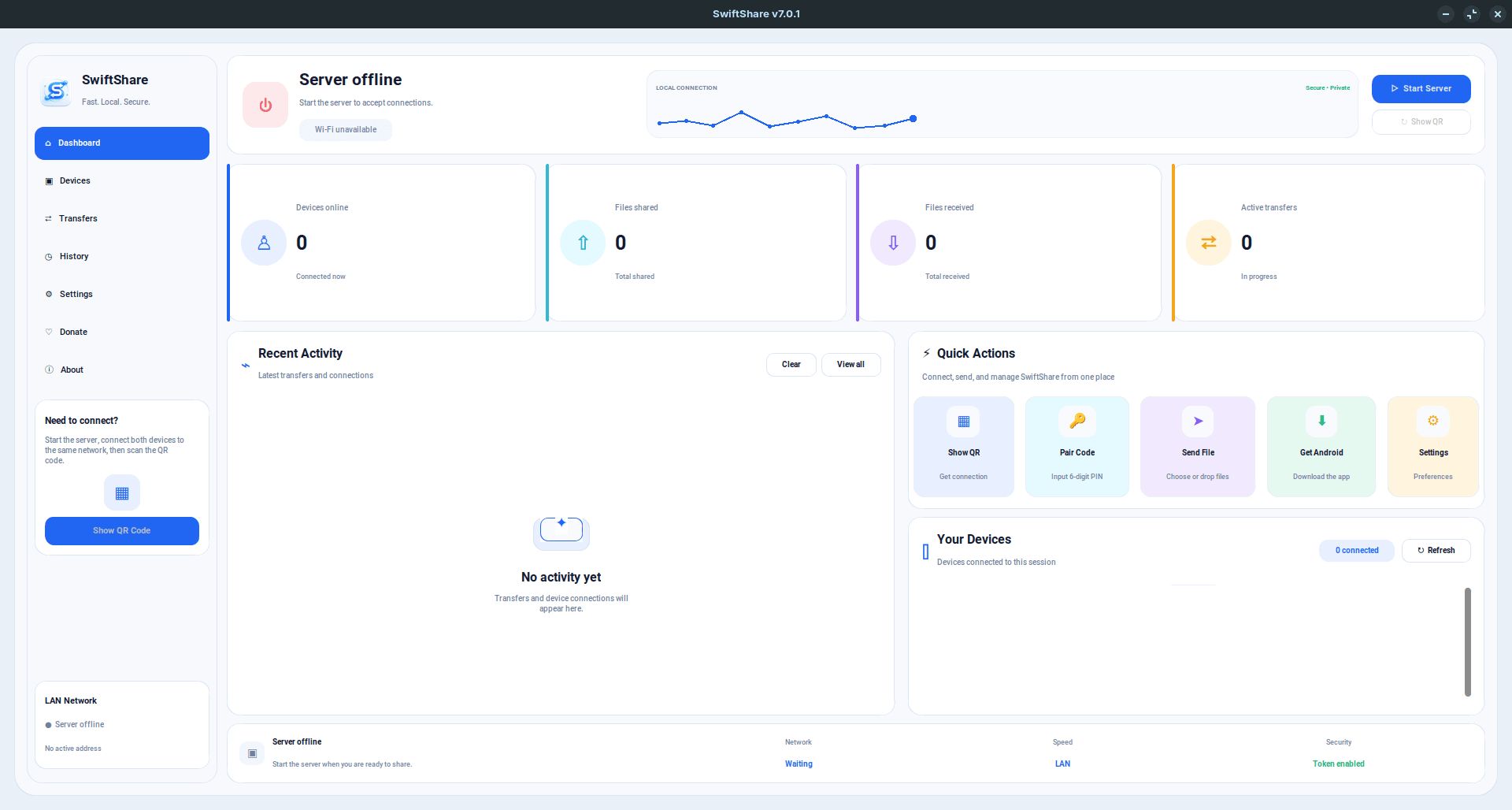Open the Donate page
1512x810 pixels.
tap(122, 333)
